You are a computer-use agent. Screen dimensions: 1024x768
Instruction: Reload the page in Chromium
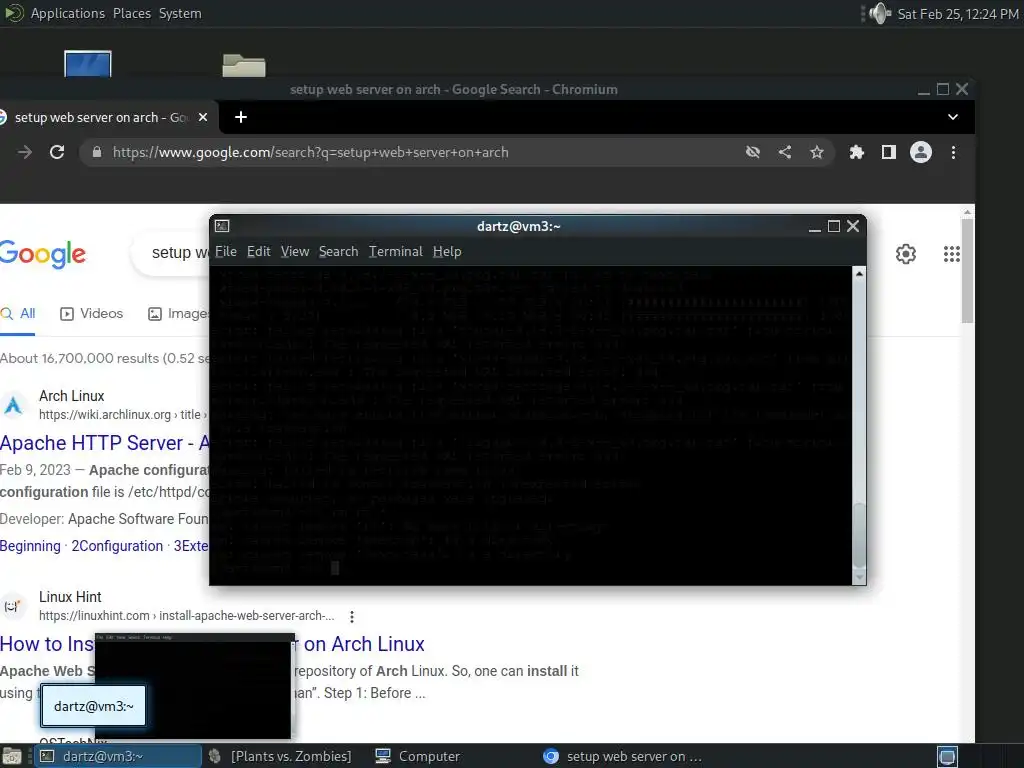point(57,152)
